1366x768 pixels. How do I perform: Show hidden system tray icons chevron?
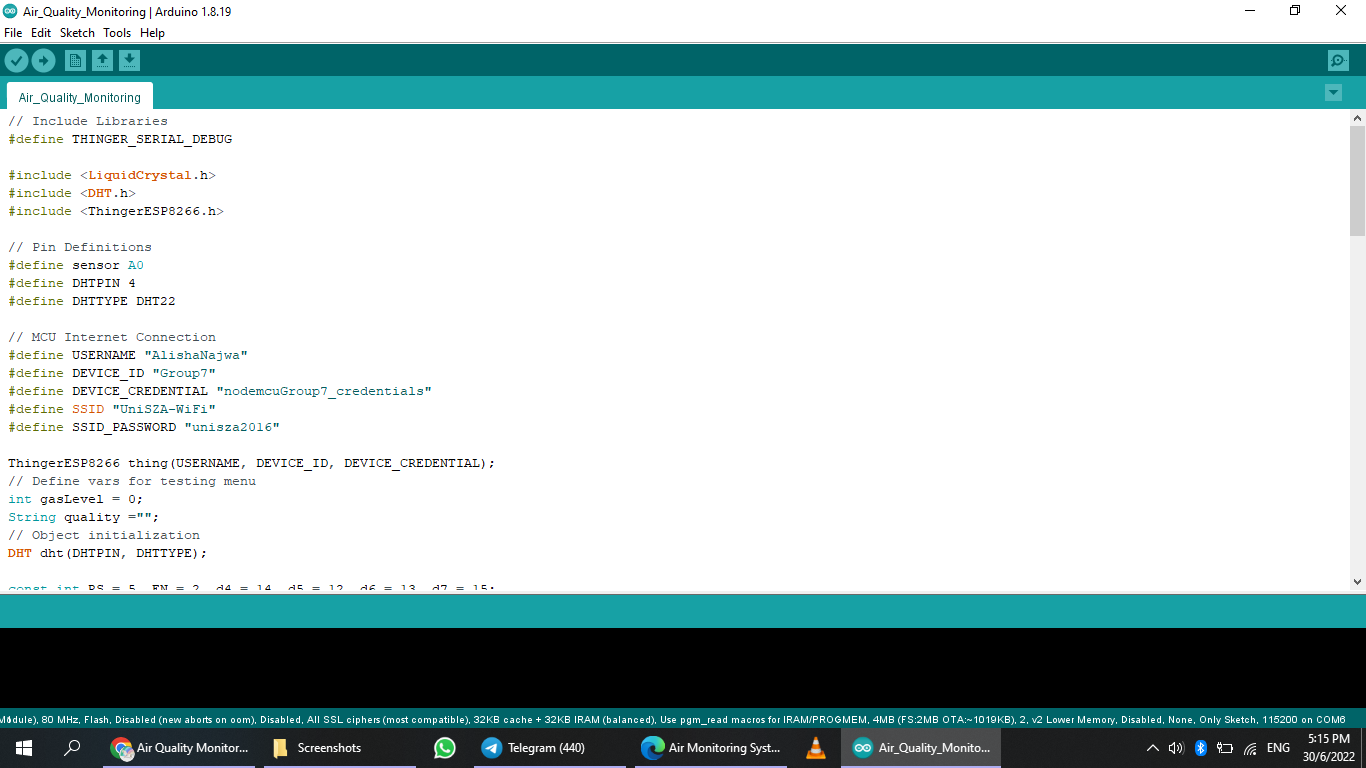click(1152, 748)
